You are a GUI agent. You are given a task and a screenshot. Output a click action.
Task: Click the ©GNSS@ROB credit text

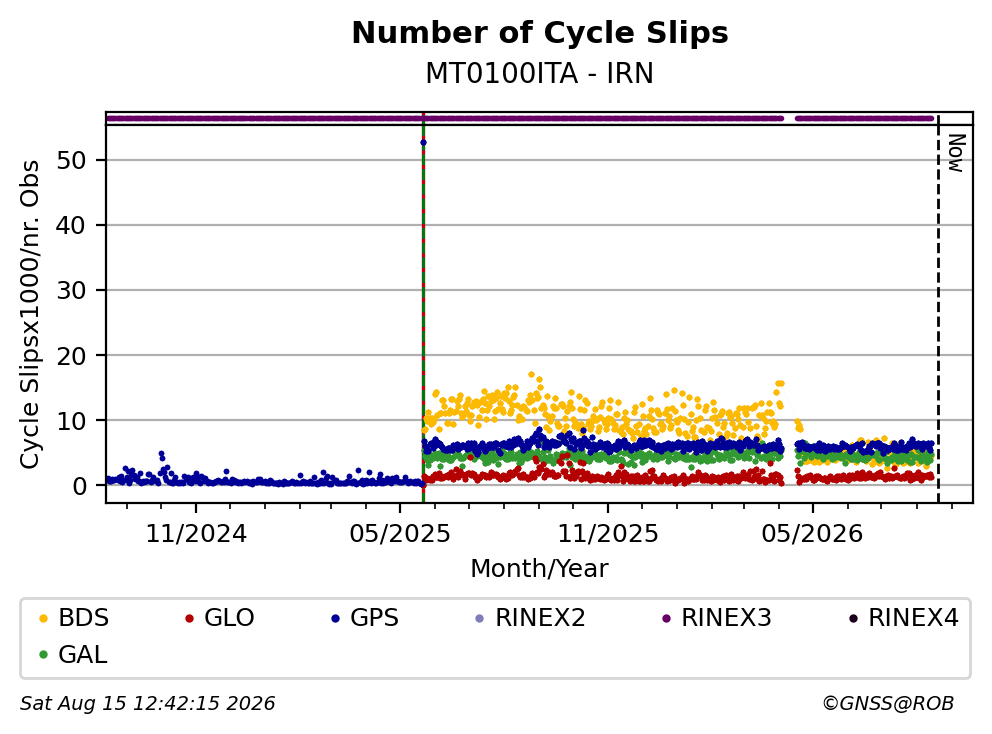point(888,704)
